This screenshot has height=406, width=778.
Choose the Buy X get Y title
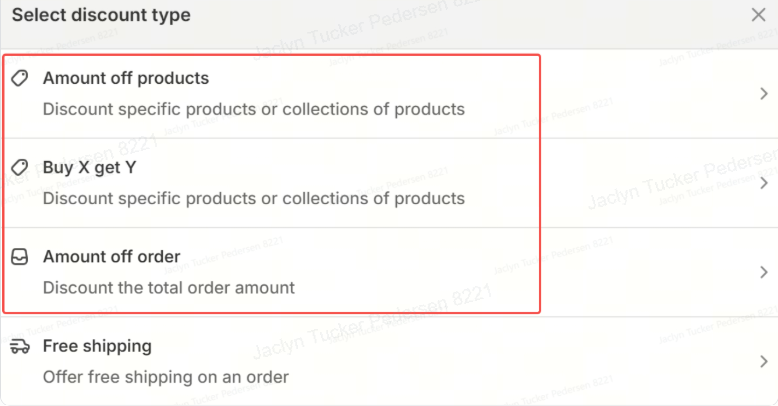[x=89, y=167]
